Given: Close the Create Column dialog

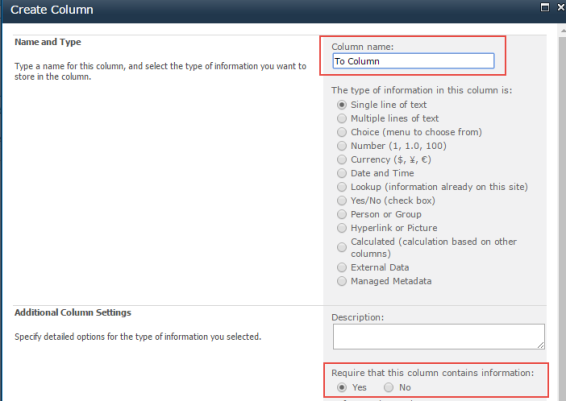Looking at the screenshot, I should (561, 7).
